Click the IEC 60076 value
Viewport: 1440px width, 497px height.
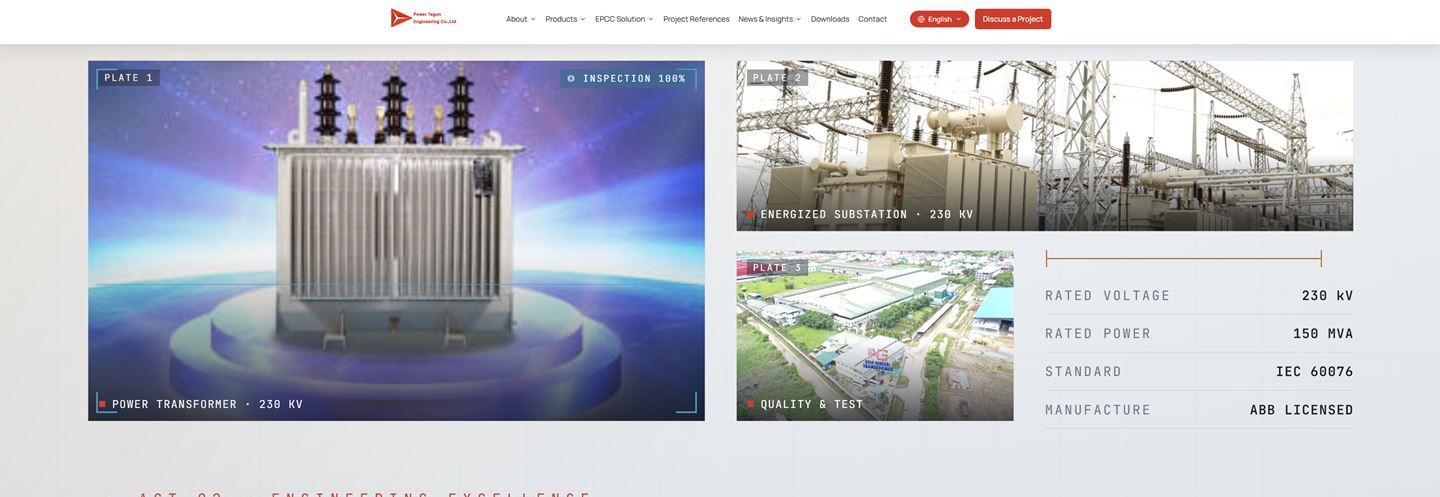pyautogui.click(x=1315, y=371)
